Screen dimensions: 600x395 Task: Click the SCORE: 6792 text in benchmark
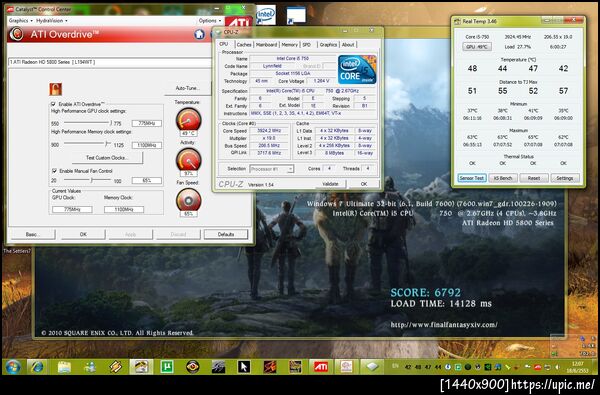(426, 293)
